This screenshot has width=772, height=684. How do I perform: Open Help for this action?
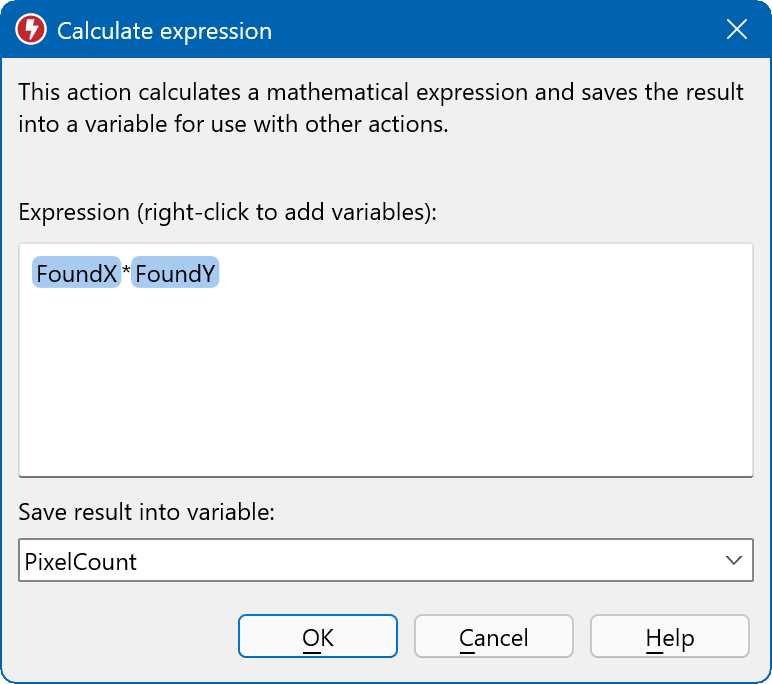click(x=669, y=637)
